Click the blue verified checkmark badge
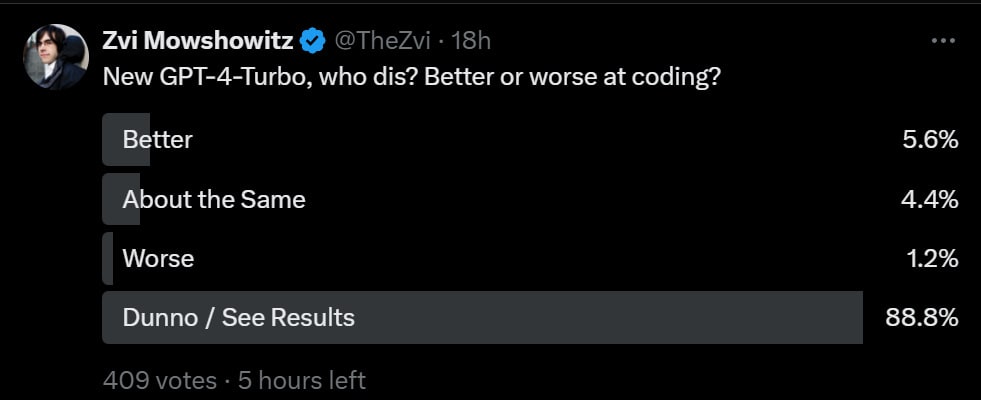981x400 pixels. coord(313,41)
